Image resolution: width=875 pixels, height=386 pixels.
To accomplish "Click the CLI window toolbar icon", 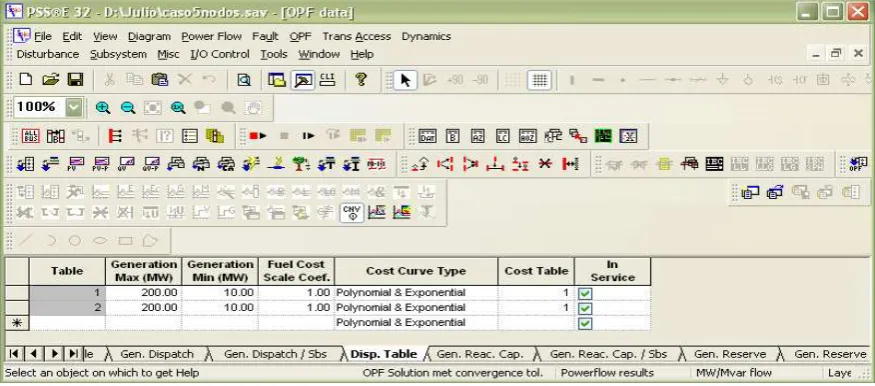I will pyautogui.click(x=328, y=80).
